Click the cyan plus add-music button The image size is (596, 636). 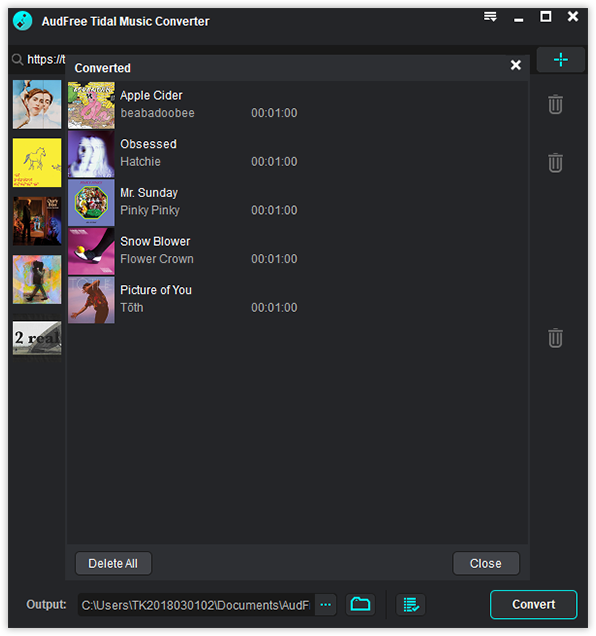(x=561, y=60)
